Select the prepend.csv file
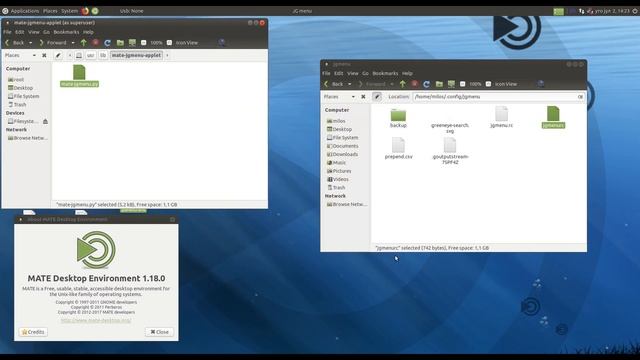Image resolution: width=640 pixels, height=360 pixels. pyautogui.click(x=398, y=148)
